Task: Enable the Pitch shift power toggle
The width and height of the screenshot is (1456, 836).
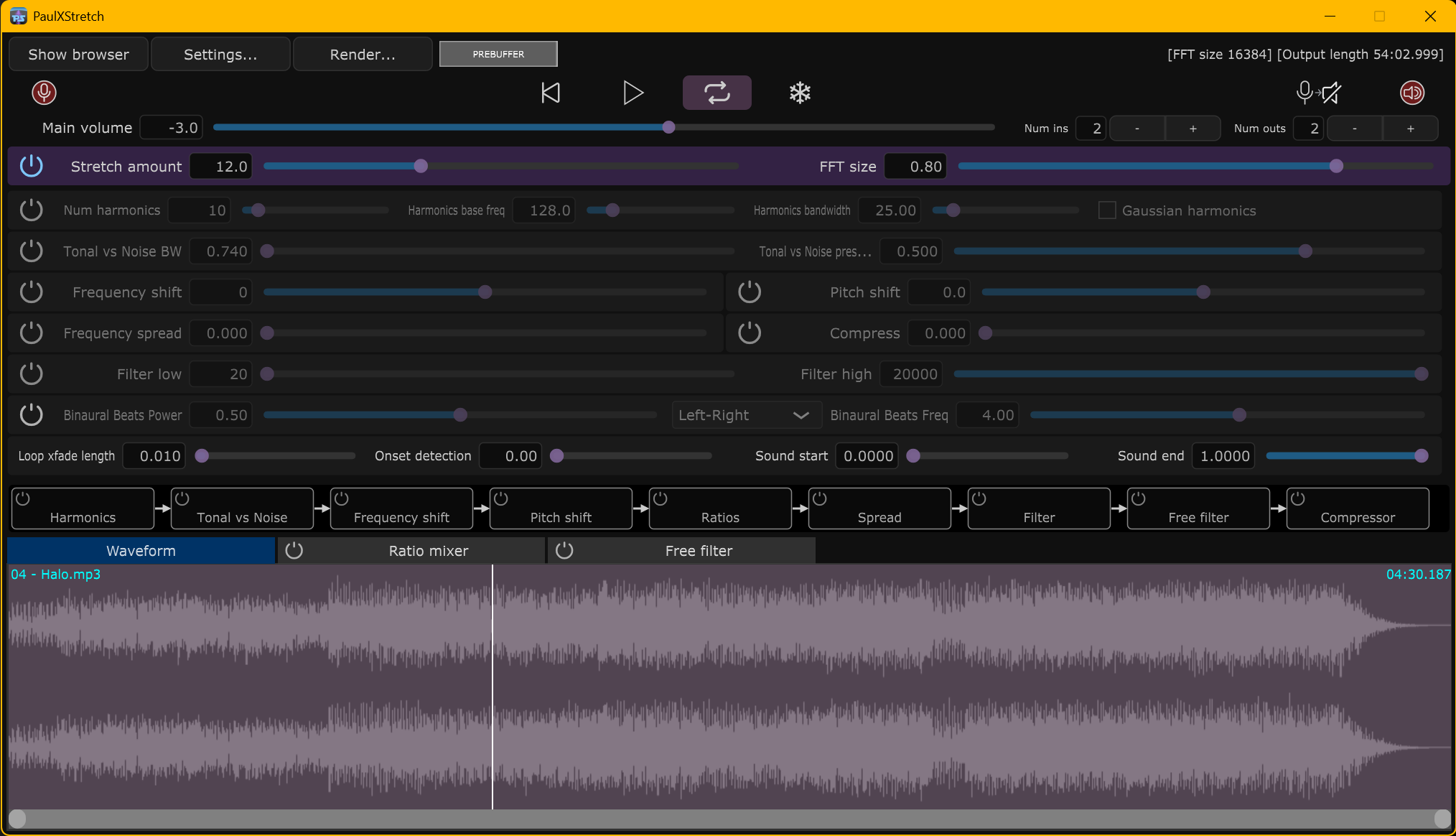Action: point(750,292)
